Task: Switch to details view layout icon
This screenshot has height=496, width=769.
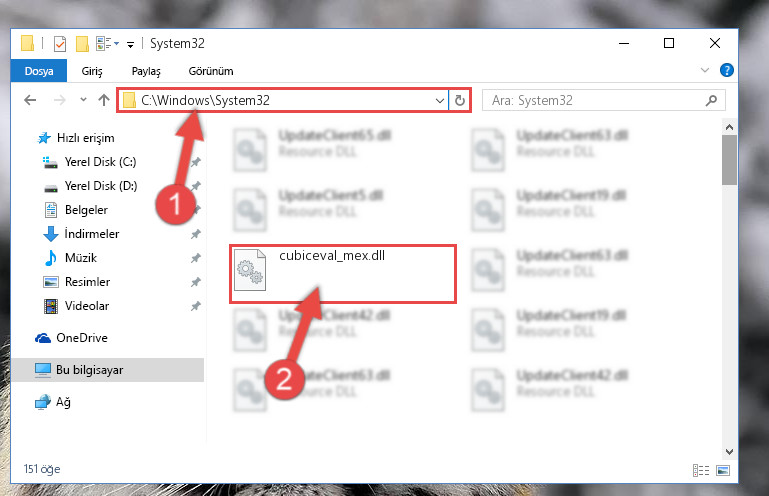Action: coord(701,470)
